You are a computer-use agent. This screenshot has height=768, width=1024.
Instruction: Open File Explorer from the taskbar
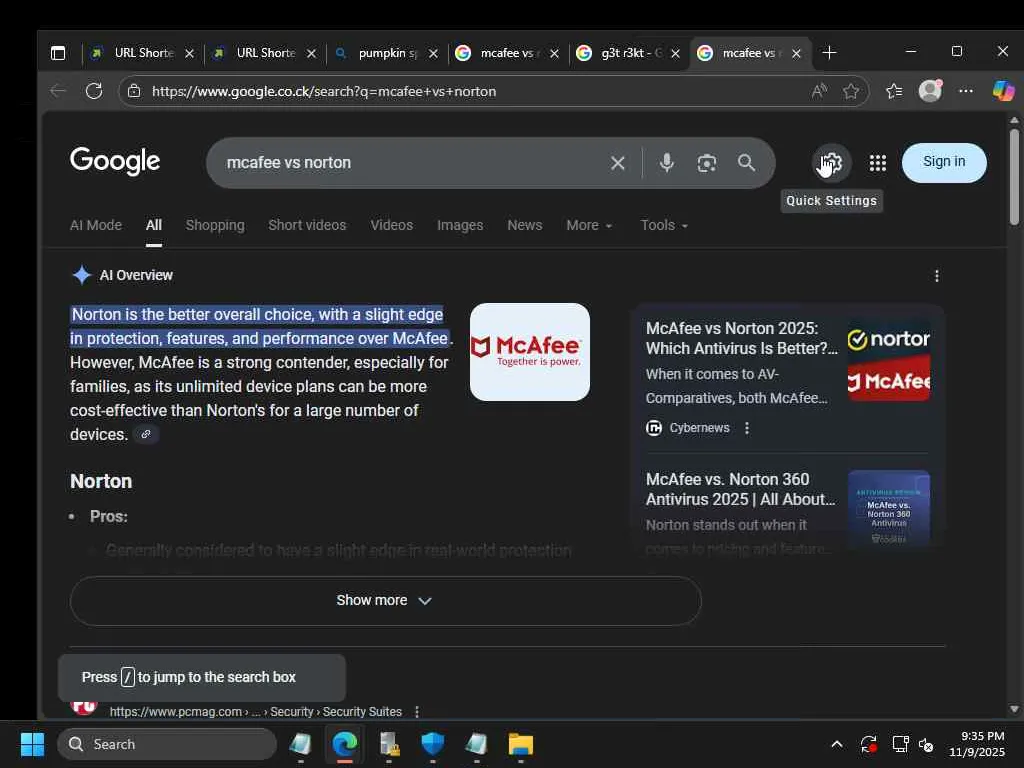[520, 744]
